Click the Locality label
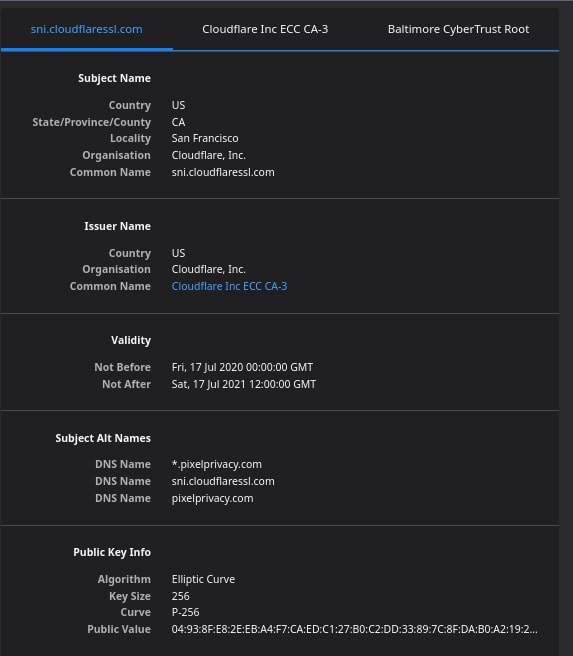573x656 pixels. click(x=130, y=138)
